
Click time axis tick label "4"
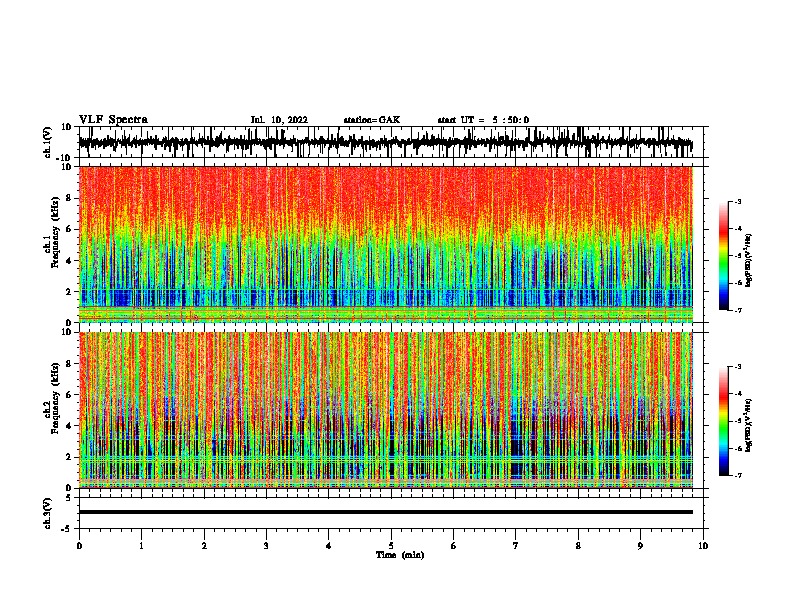[x=329, y=545]
